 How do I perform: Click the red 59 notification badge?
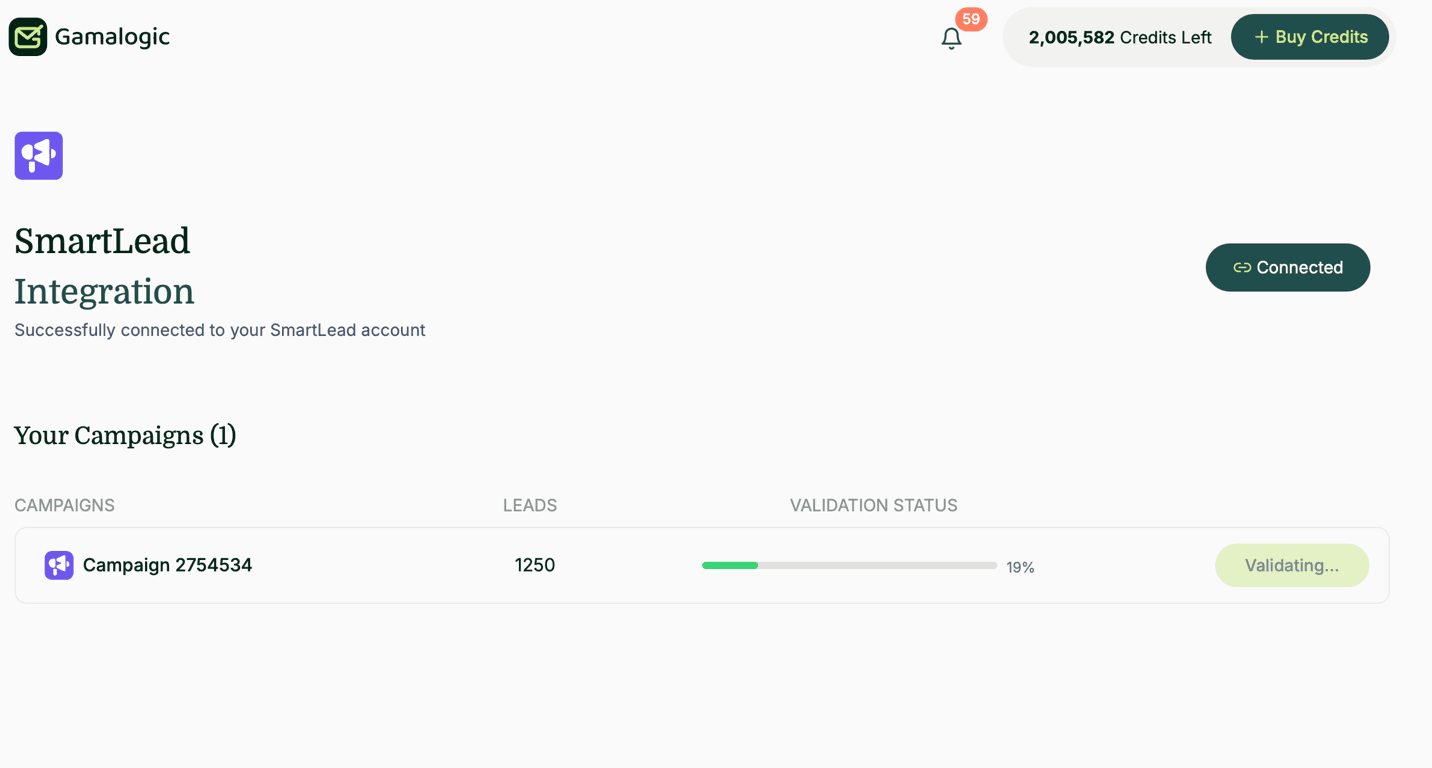click(970, 19)
